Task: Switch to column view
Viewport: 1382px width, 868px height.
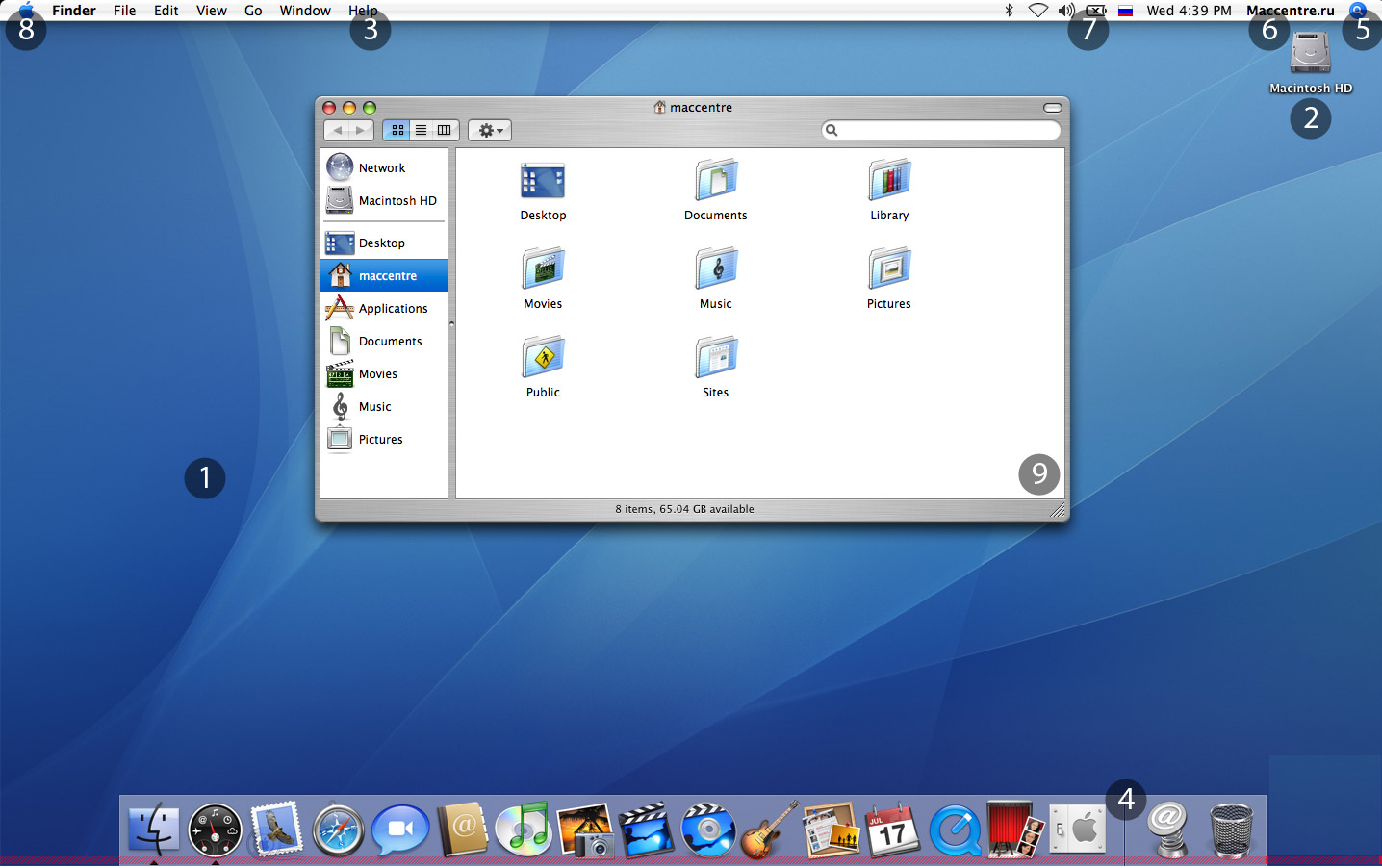Action: (x=445, y=130)
